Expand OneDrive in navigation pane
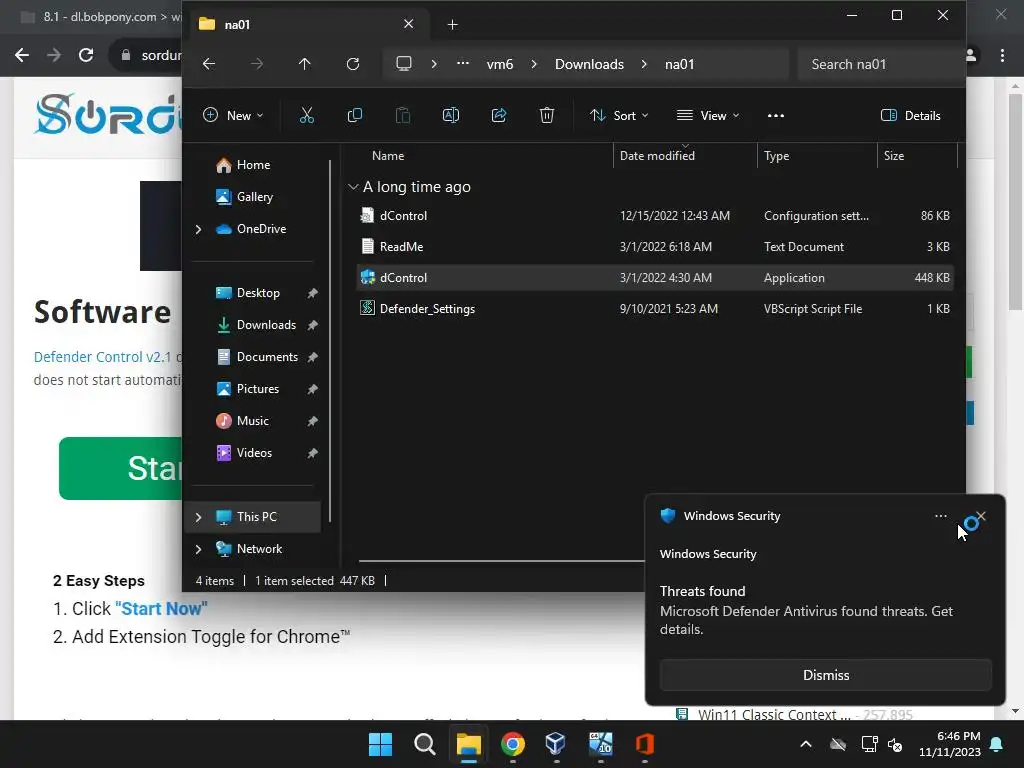Screen dimensions: 1024x768 pyautogui.click(x=199, y=229)
